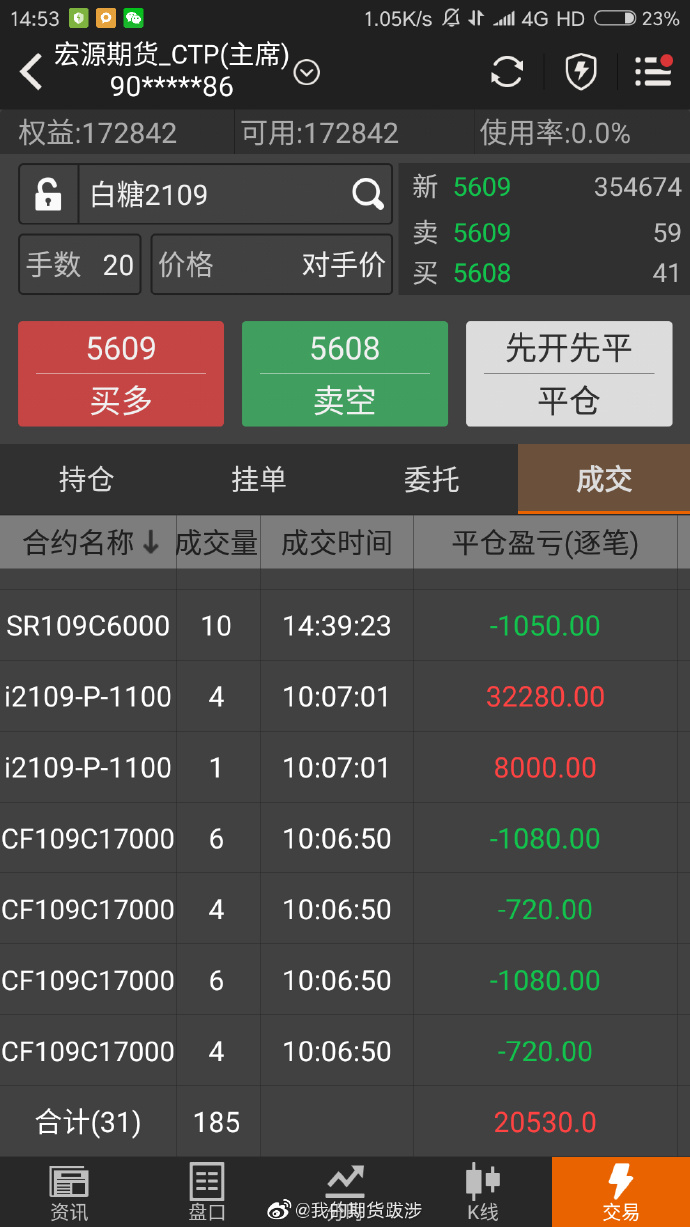Tap the 8000.00 profit value
The width and height of the screenshot is (690, 1227).
pos(545,768)
